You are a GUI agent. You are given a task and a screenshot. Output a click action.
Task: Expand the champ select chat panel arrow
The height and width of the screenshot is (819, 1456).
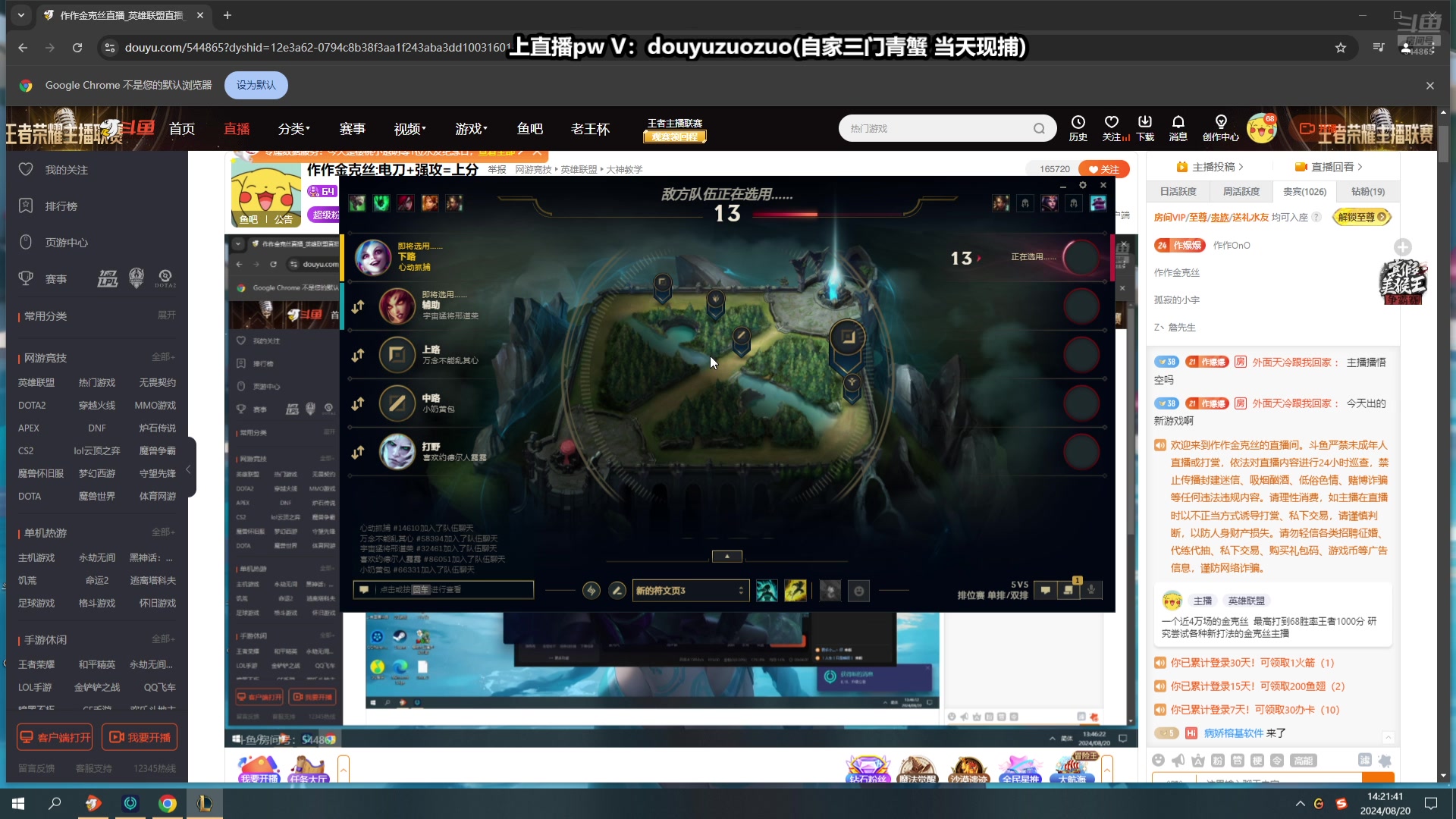[x=726, y=556]
